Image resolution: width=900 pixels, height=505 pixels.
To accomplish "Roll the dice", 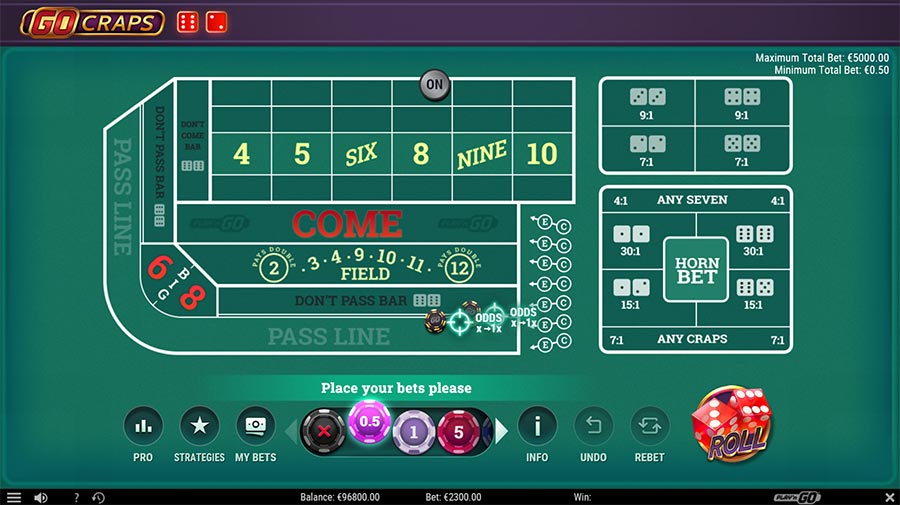I will click(731, 424).
